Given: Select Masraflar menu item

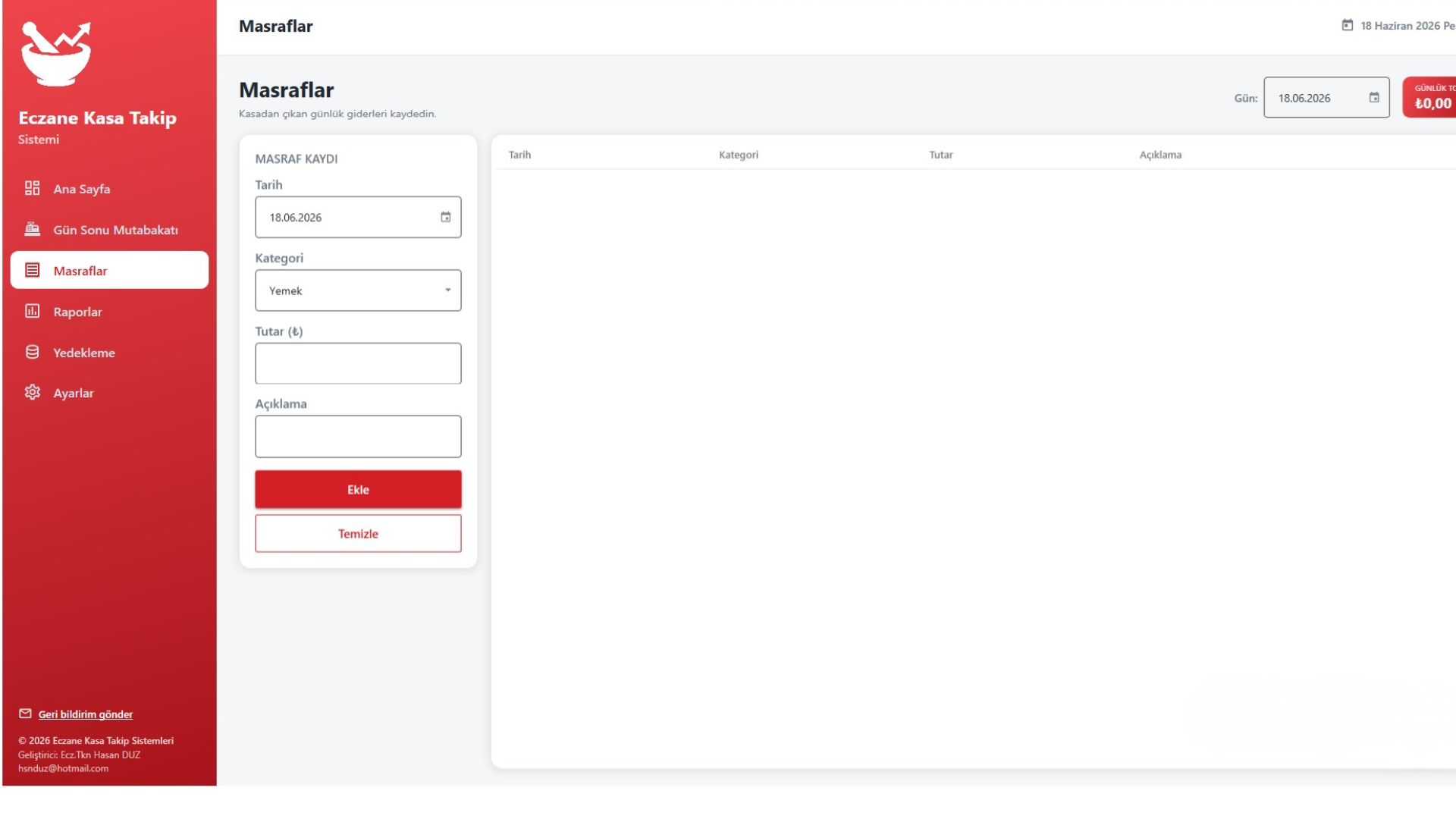Looking at the screenshot, I should click(109, 270).
